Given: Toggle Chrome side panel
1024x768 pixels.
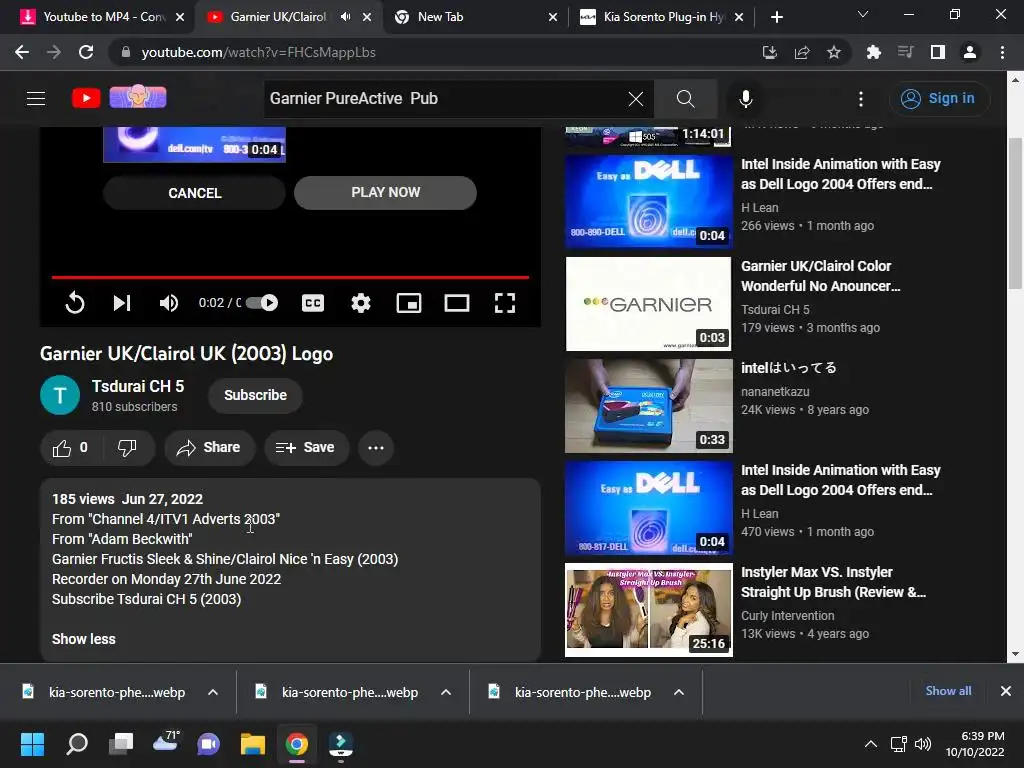Looking at the screenshot, I should click(938, 52).
